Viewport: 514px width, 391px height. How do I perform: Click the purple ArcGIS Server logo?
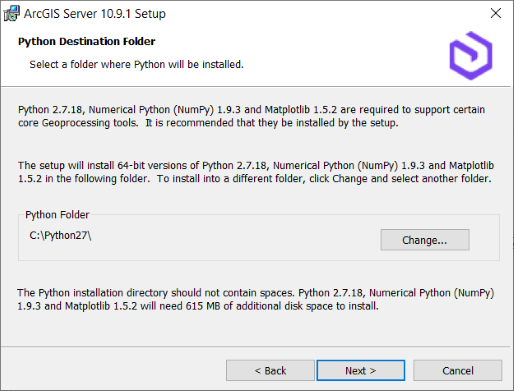pos(471,56)
